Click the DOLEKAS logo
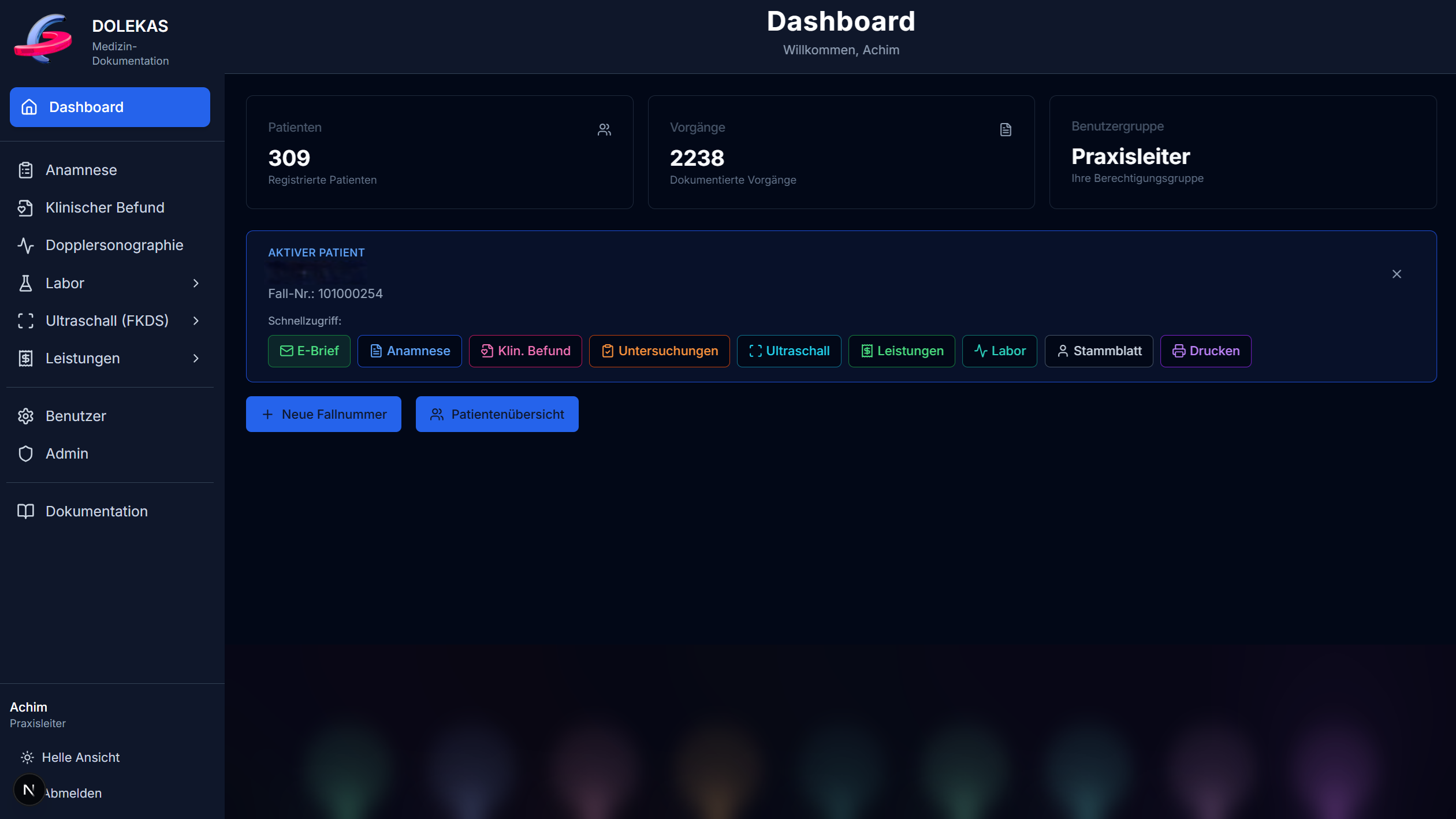The image size is (1456, 819). 43,38
